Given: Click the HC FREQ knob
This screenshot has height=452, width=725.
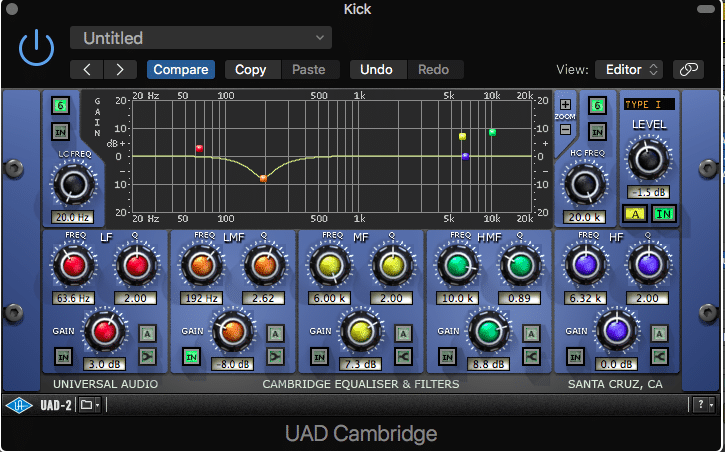Looking at the screenshot, I should coord(585,184).
